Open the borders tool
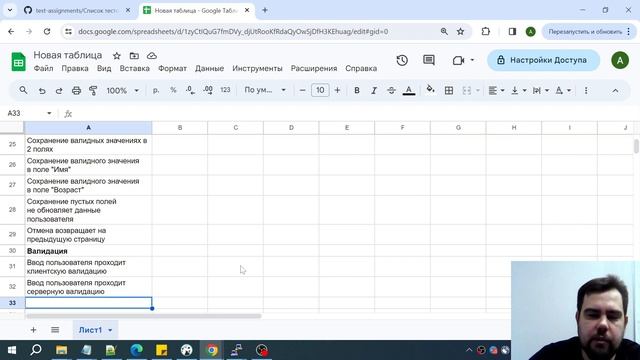 pos(449,91)
